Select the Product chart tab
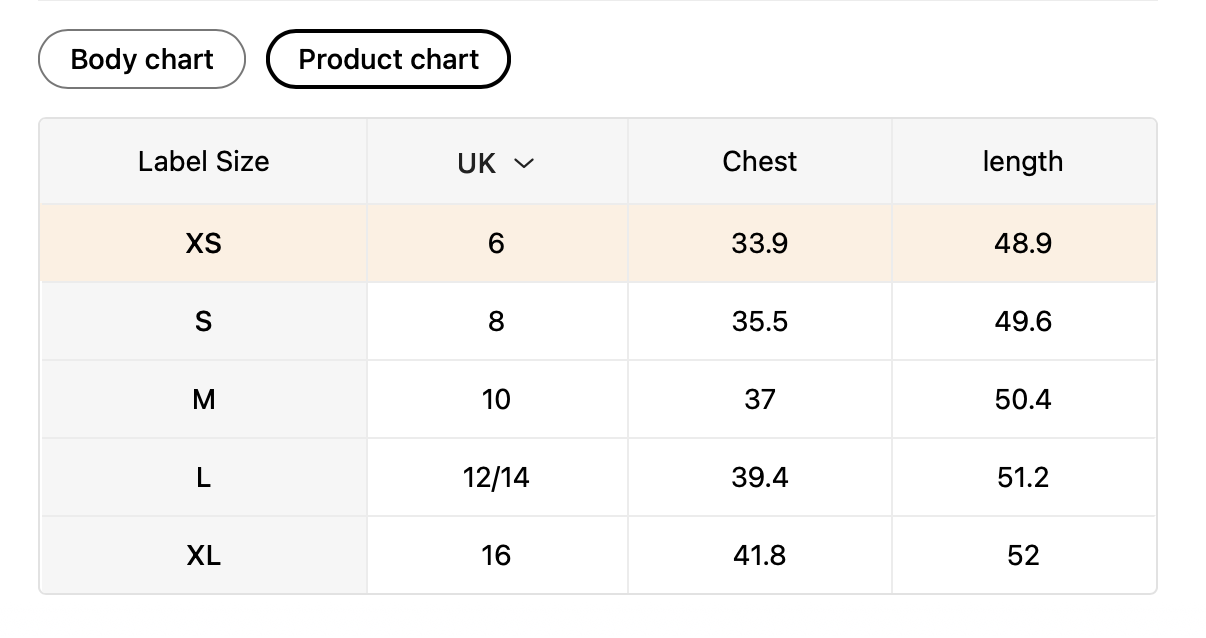This screenshot has width=1206, height=638. click(388, 60)
